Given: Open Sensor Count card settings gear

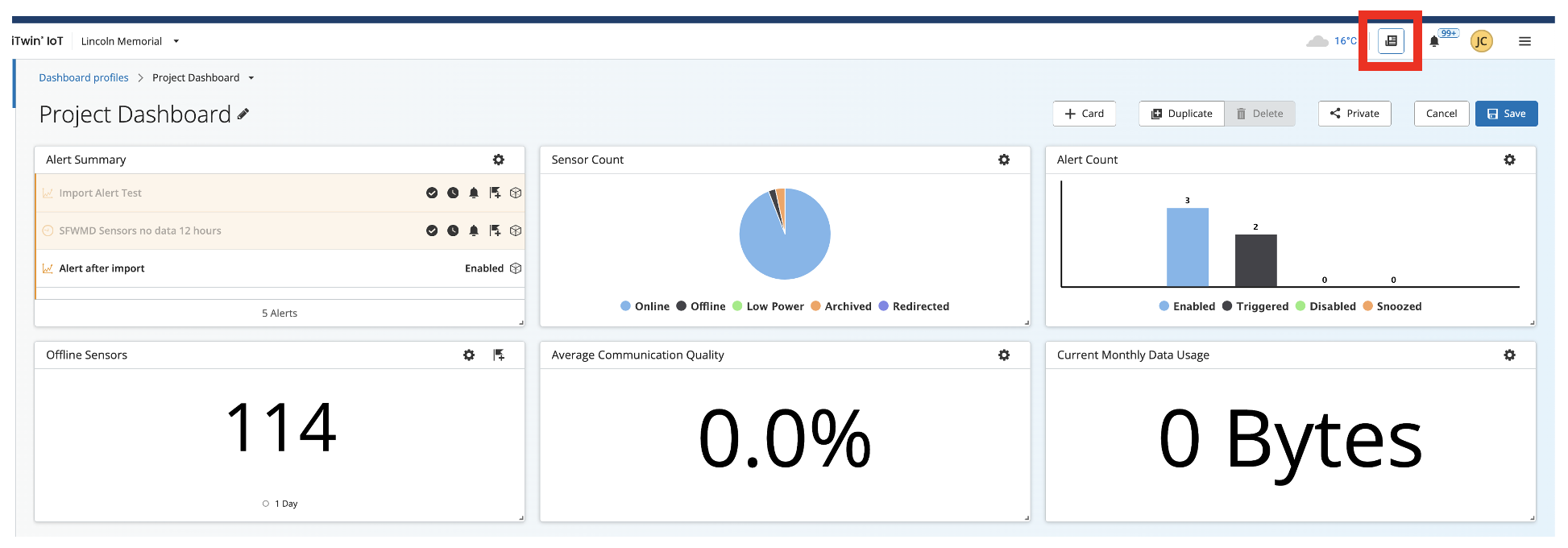Looking at the screenshot, I should [1004, 160].
